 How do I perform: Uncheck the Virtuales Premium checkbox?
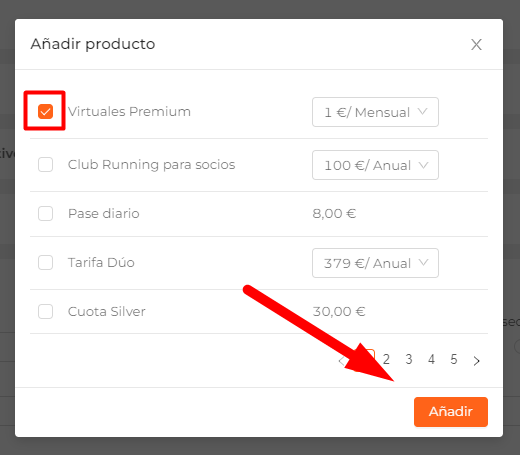[x=45, y=111]
